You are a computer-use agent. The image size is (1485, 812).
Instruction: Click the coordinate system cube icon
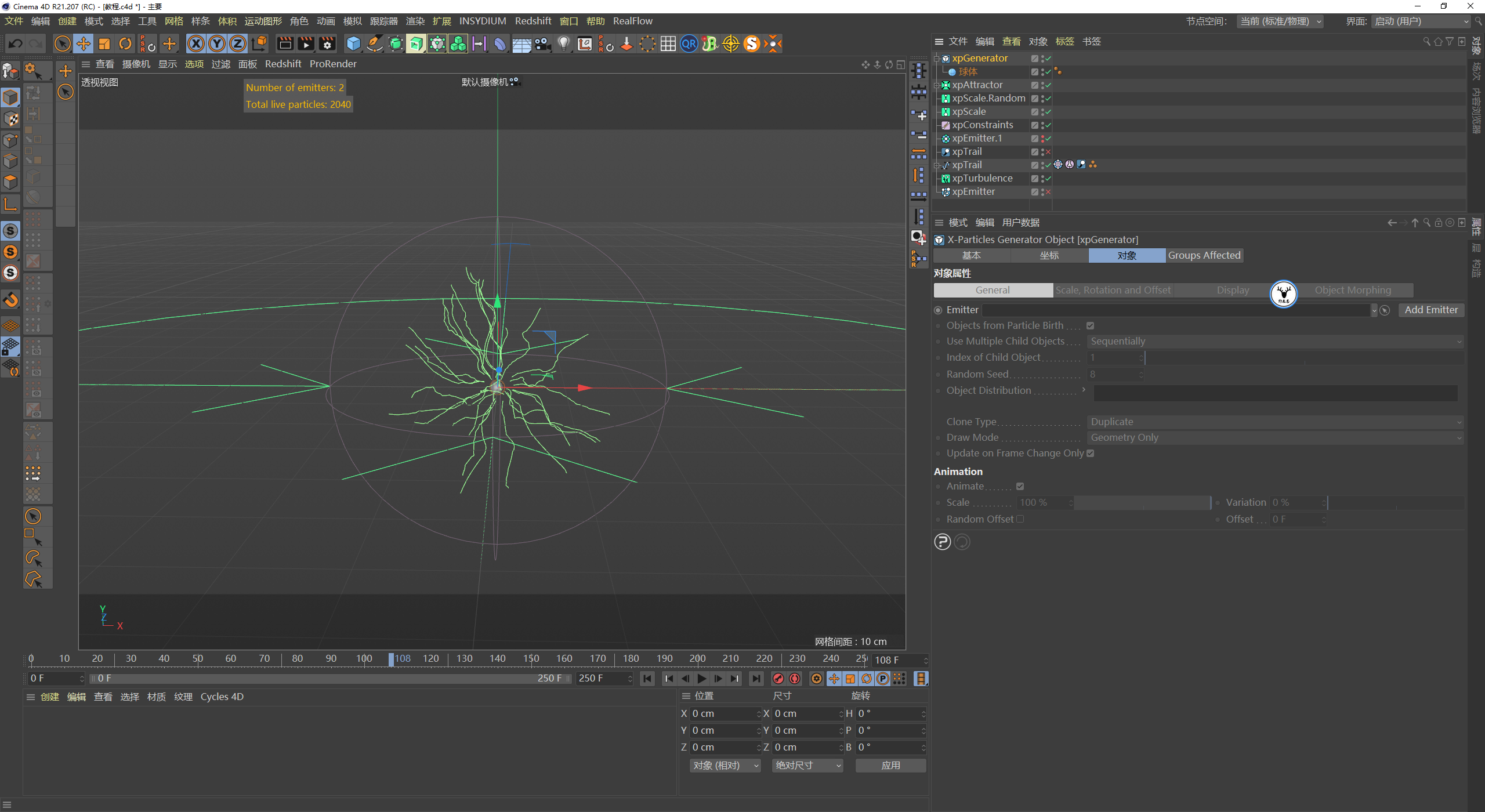[x=259, y=43]
